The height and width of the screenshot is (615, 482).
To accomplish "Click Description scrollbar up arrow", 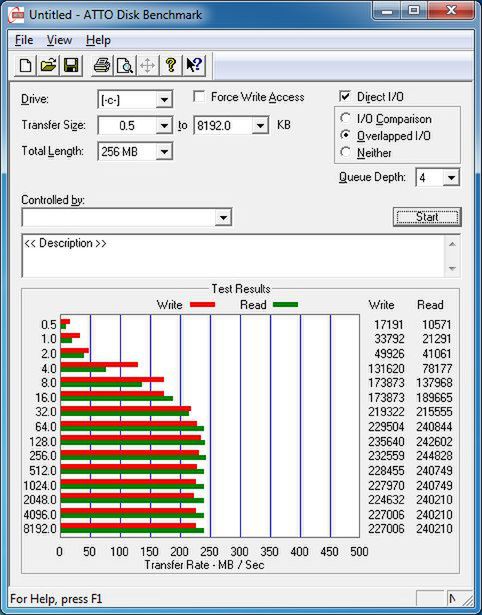I will pyautogui.click(x=452, y=244).
